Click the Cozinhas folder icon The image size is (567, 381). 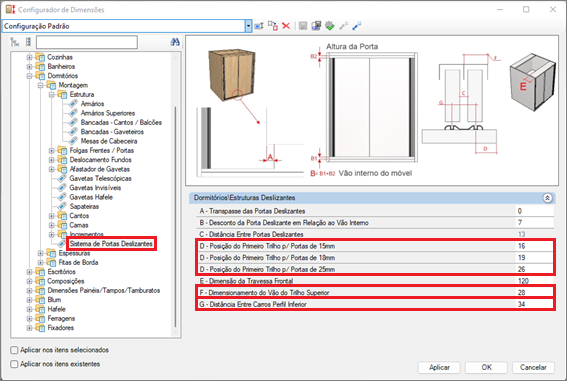point(40,57)
